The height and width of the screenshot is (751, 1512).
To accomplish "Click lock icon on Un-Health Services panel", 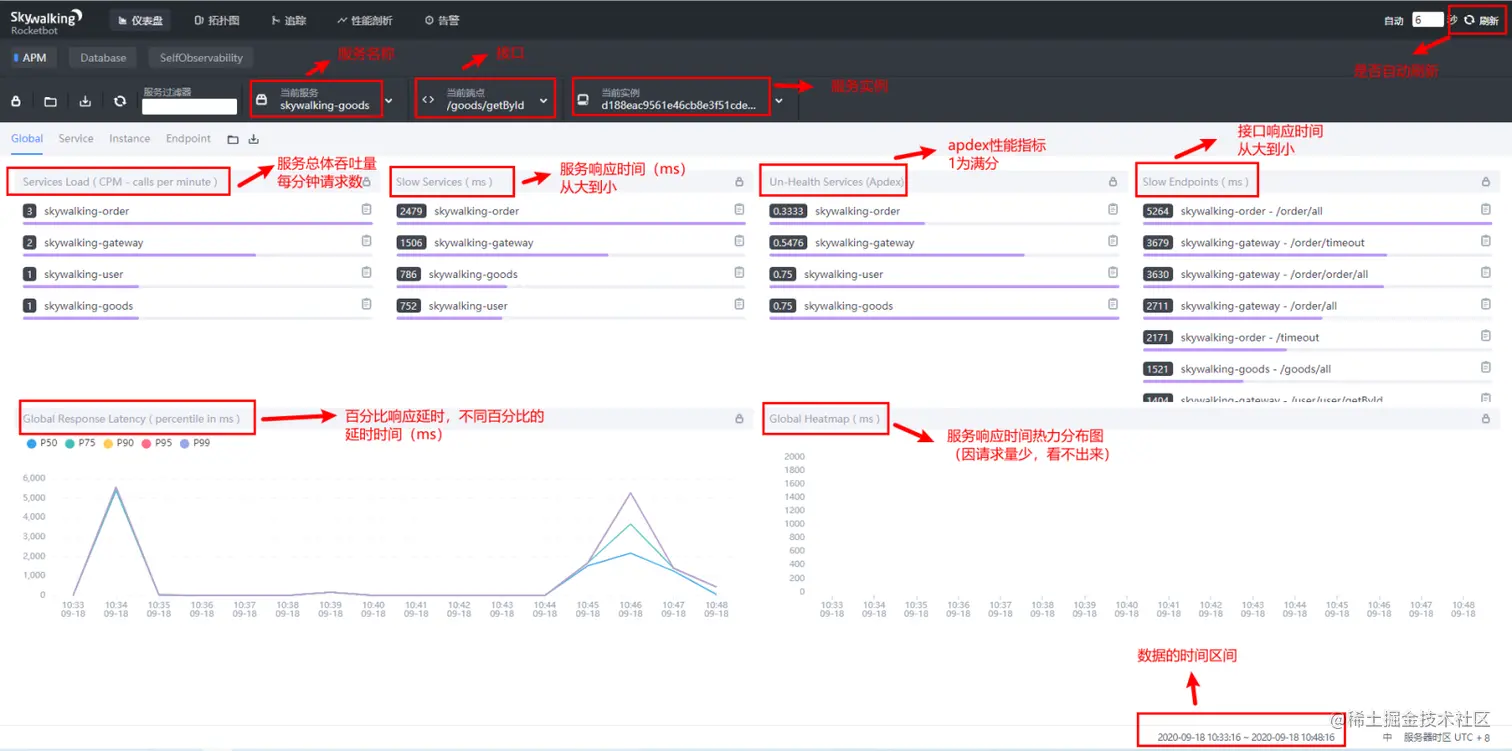I will pyautogui.click(x=1113, y=182).
